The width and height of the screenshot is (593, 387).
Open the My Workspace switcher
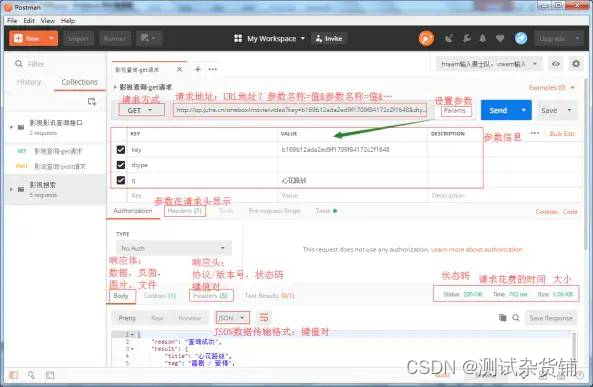269,39
